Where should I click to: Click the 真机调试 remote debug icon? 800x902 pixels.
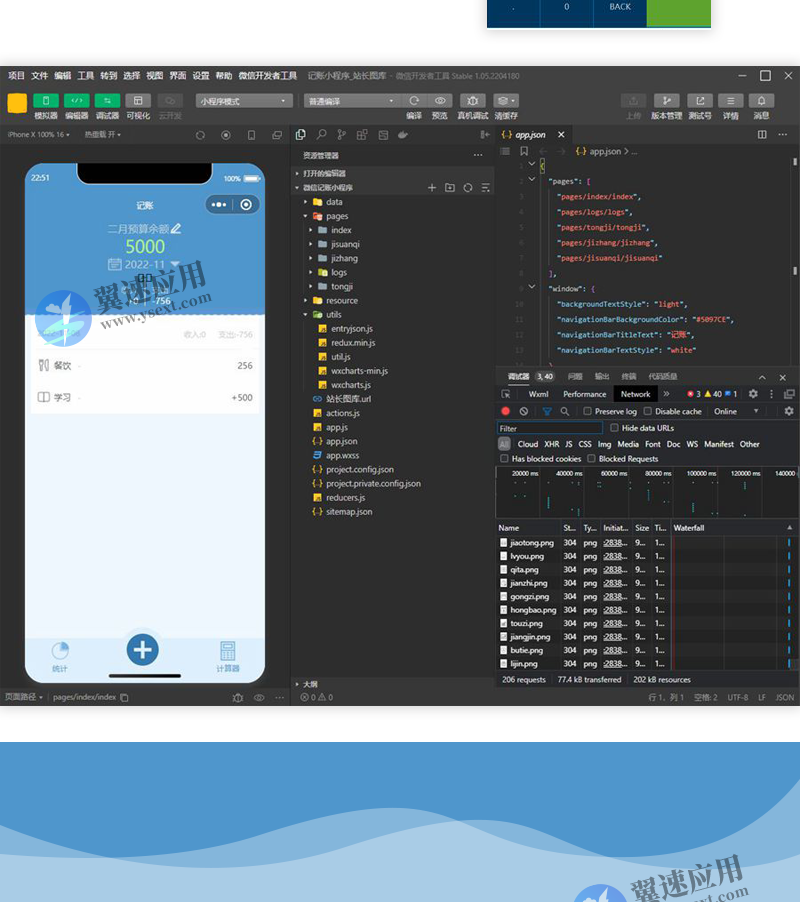point(472,101)
